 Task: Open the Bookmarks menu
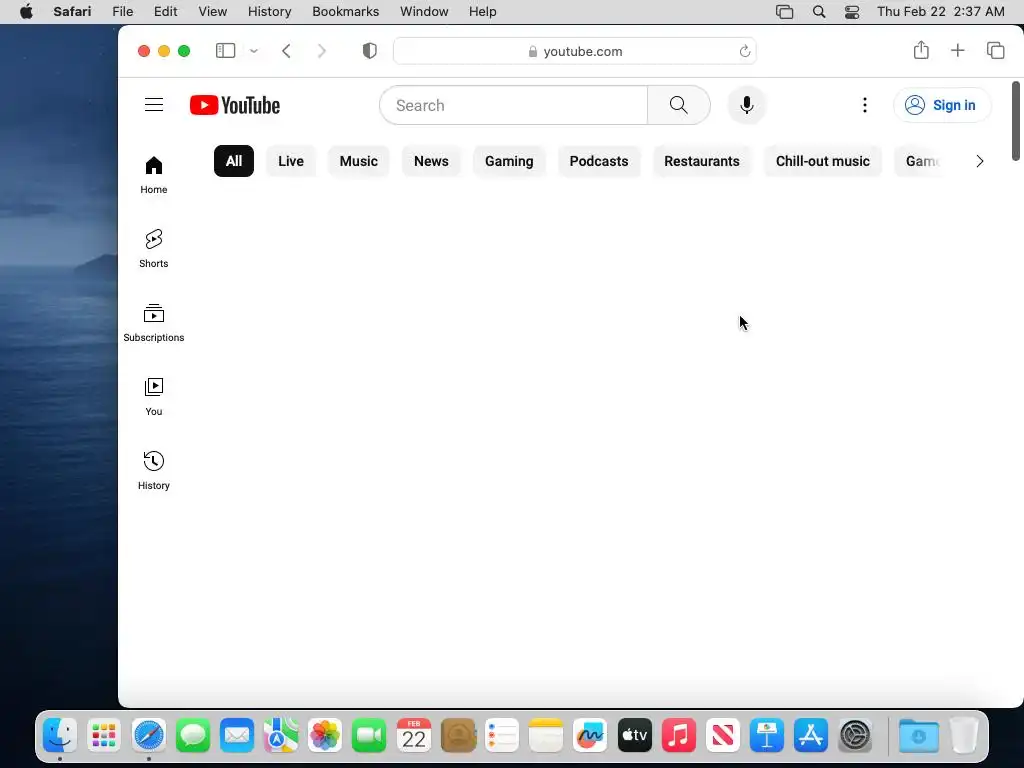pyautogui.click(x=345, y=12)
